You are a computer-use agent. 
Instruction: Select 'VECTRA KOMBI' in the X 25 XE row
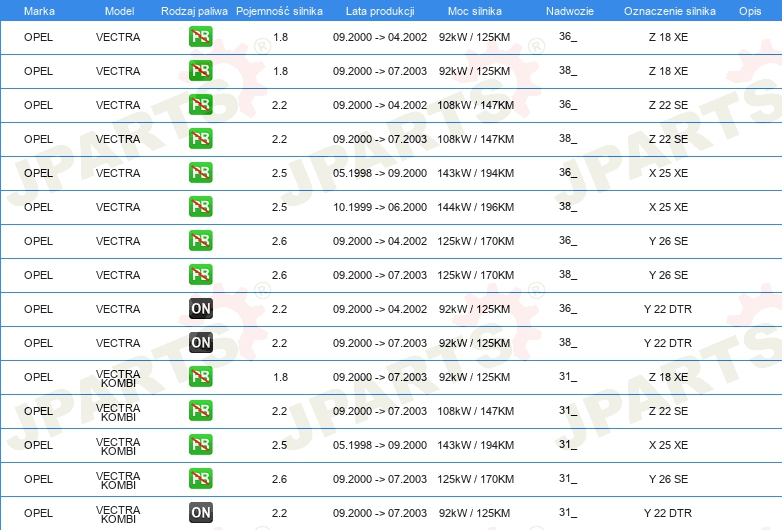118,446
